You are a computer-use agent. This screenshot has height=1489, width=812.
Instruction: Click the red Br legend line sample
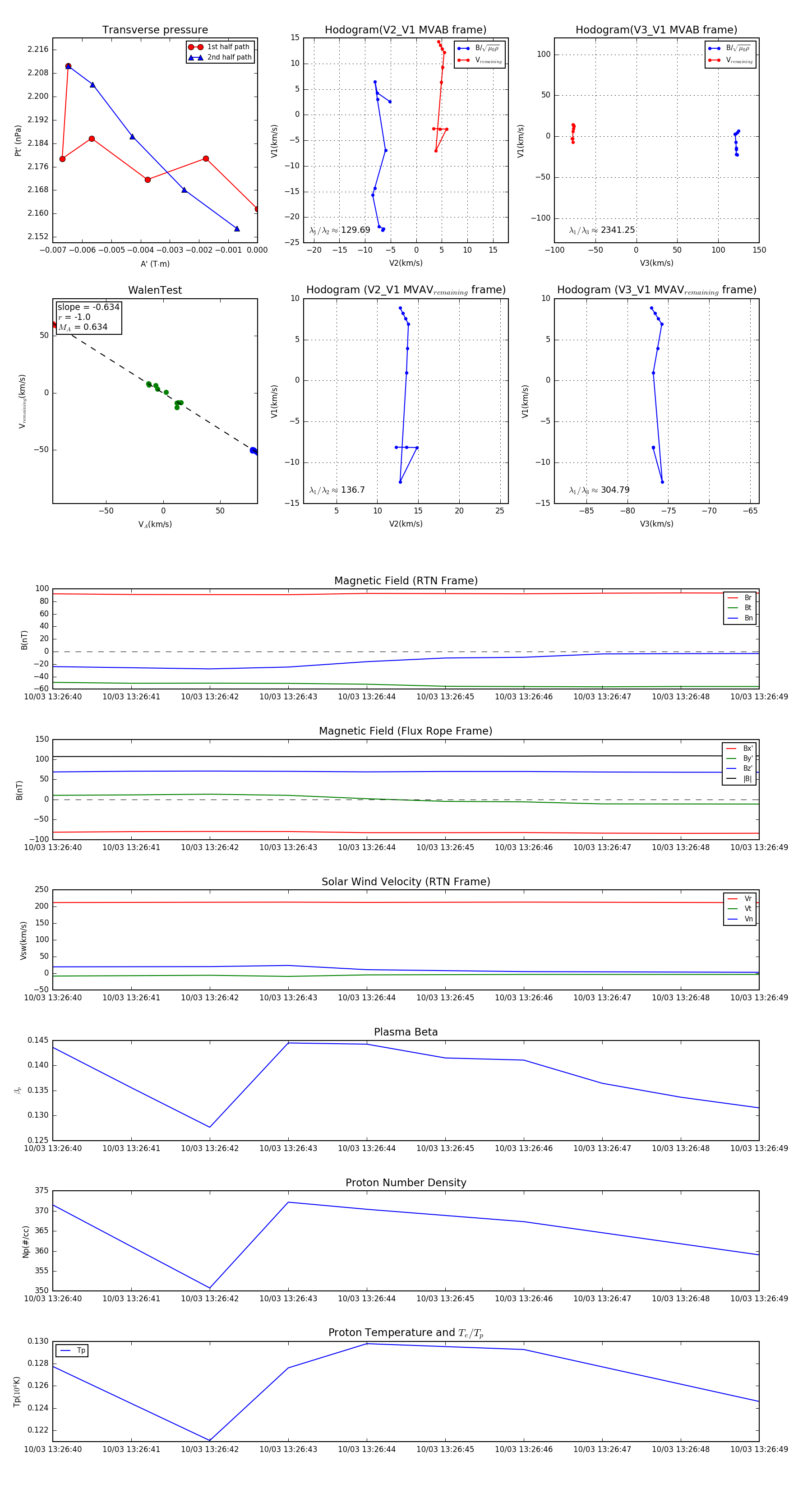733,598
